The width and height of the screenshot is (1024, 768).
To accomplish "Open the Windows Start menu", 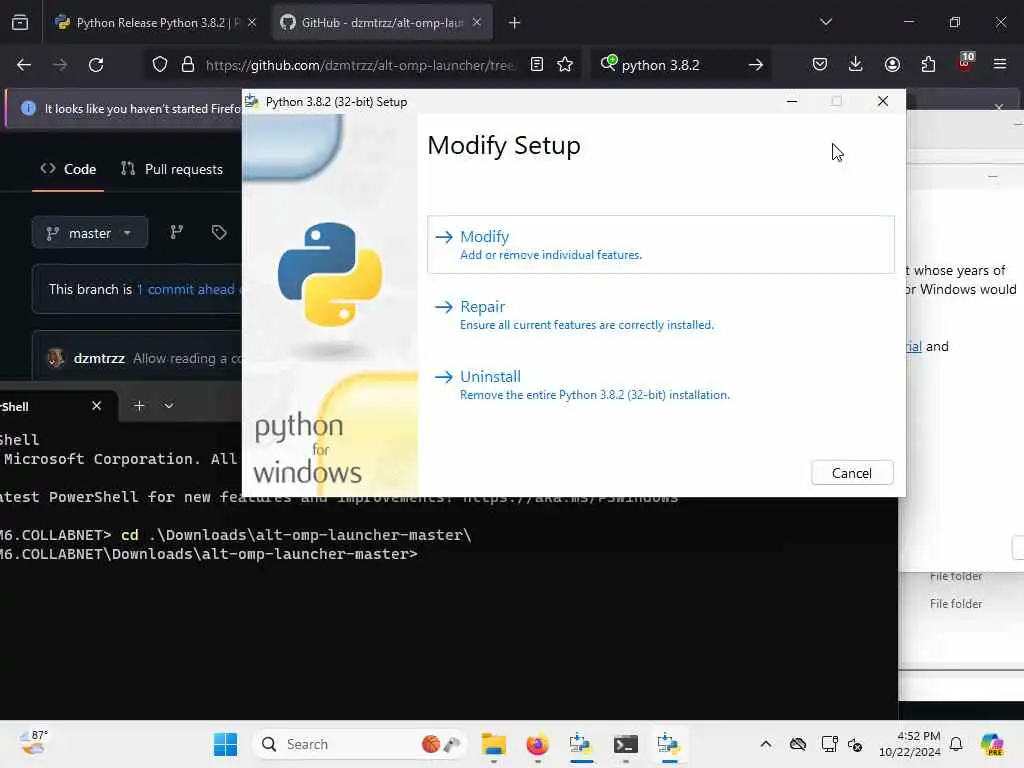I will pos(225,744).
